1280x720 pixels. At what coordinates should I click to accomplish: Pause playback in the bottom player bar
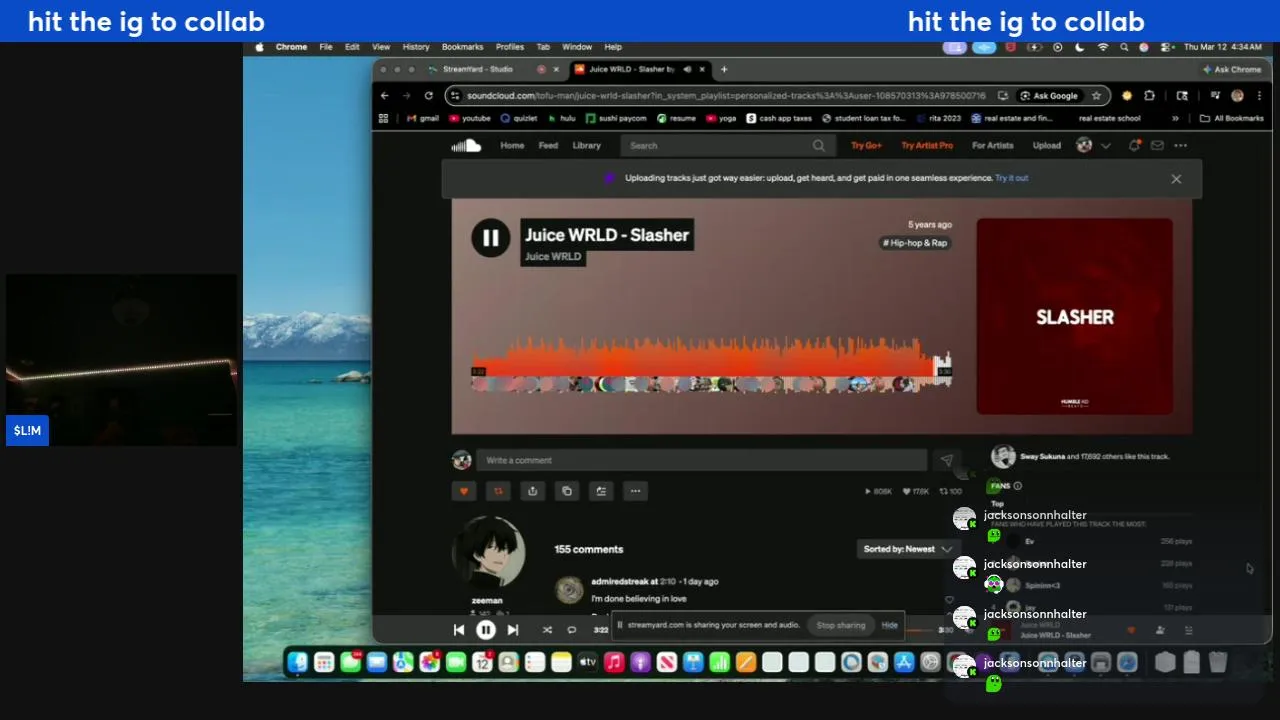pos(486,630)
